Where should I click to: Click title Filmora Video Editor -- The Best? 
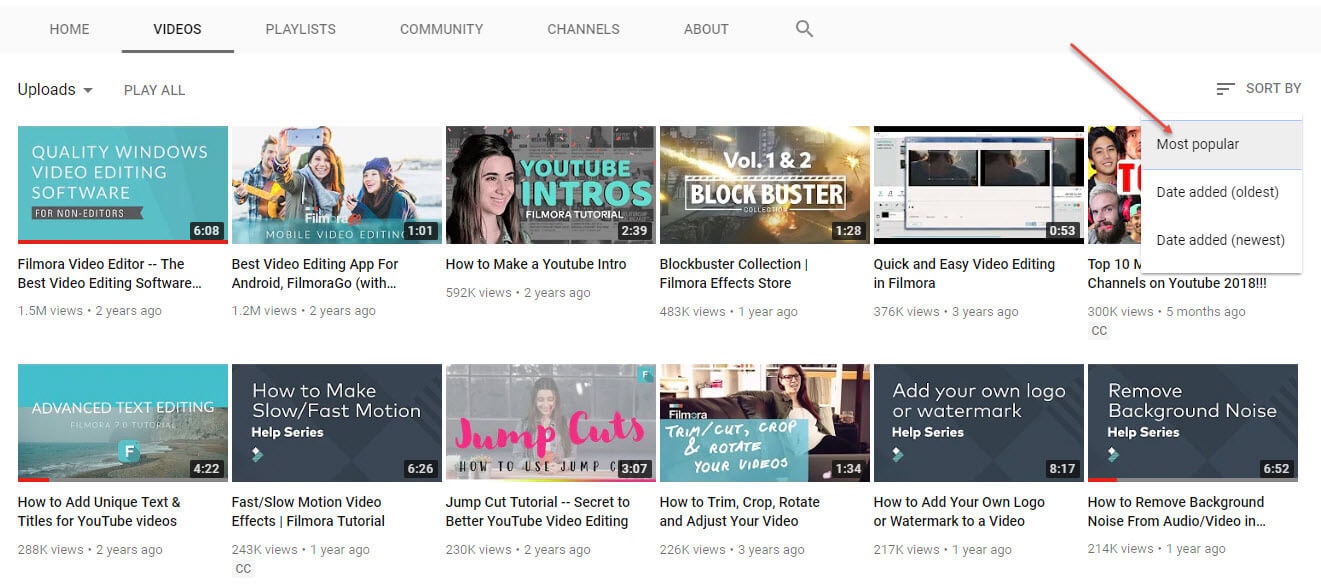pos(110,274)
